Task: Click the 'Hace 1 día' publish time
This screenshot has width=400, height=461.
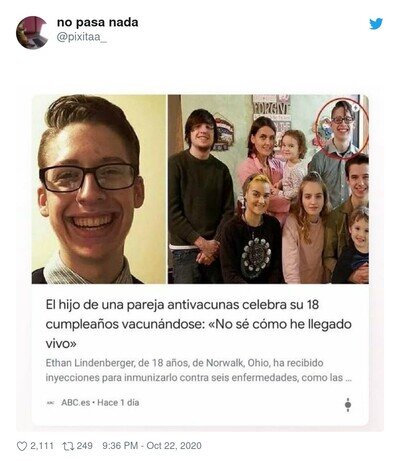Action: (118, 403)
